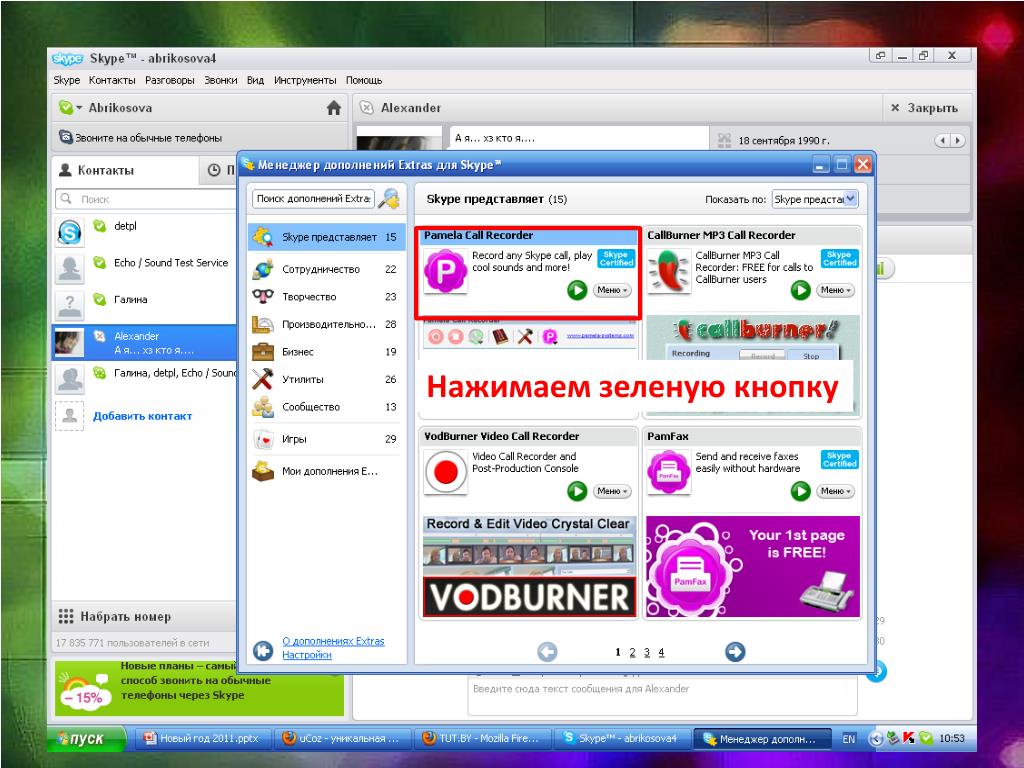1024x768 pixels.
Task: Click the Поиск contacts search field in Skype
Action: tap(147, 199)
